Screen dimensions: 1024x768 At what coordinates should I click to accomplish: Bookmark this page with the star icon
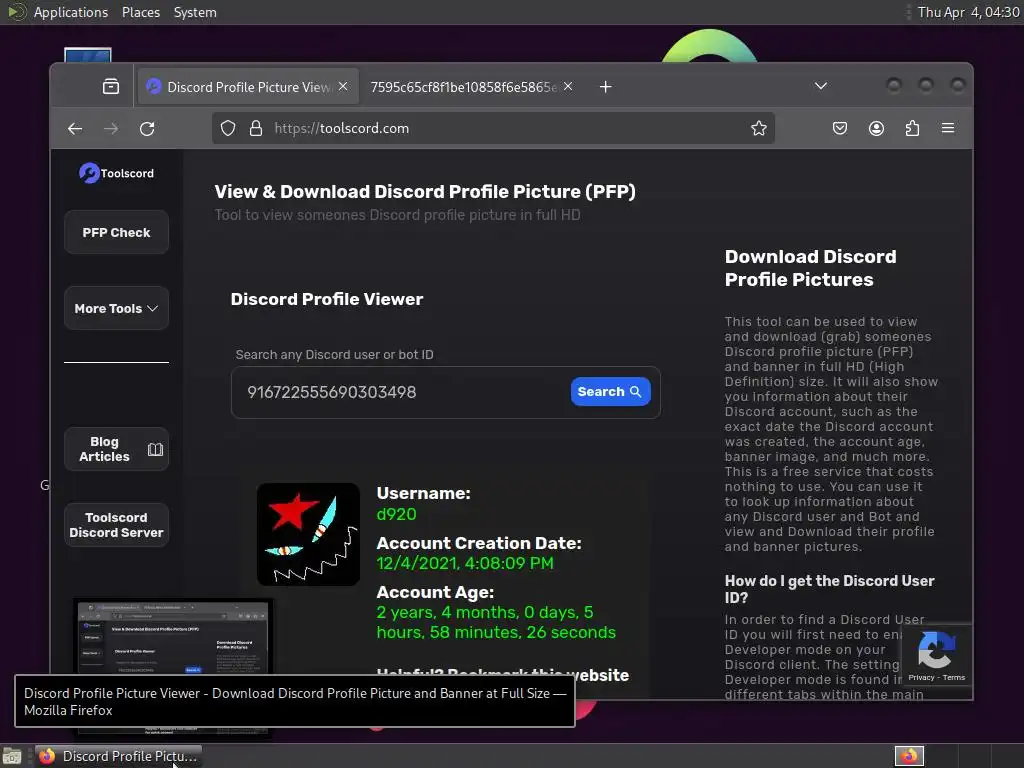click(758, 129)
